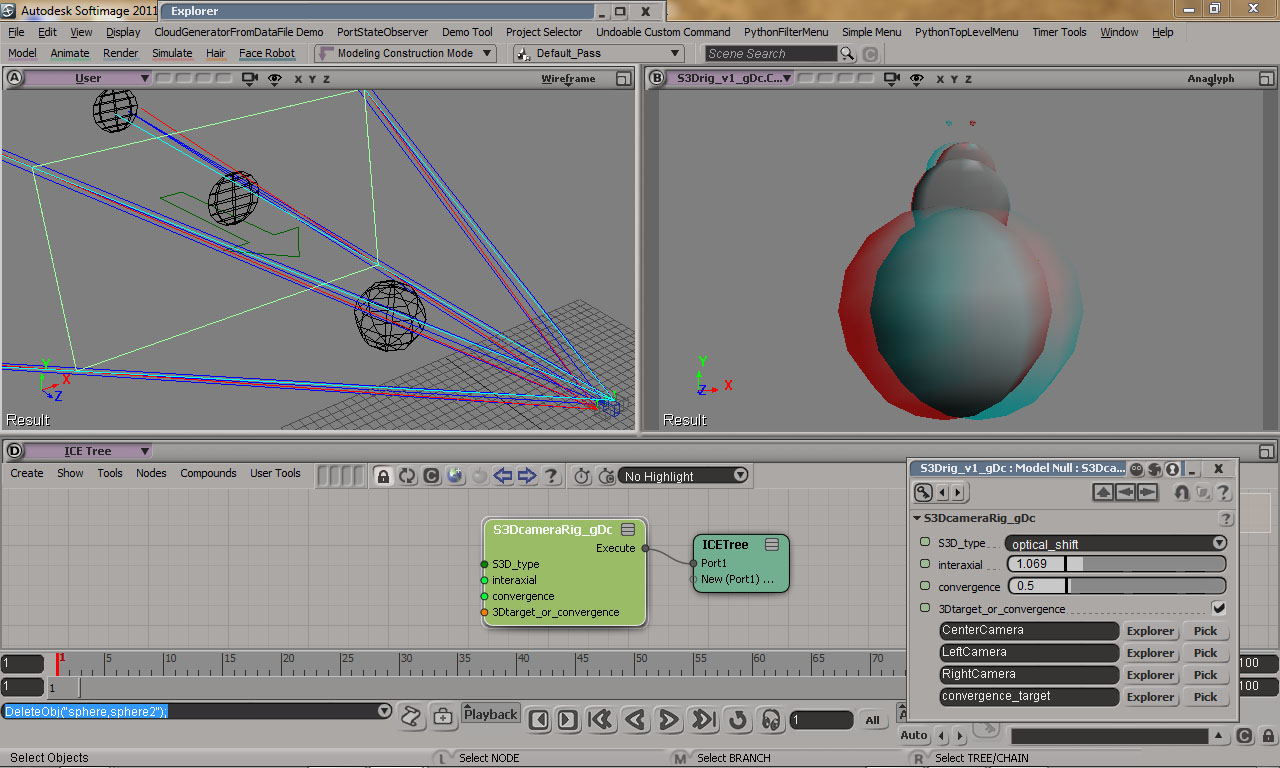
Task: Step to previous frame button
Action: [x=539, y=719]
